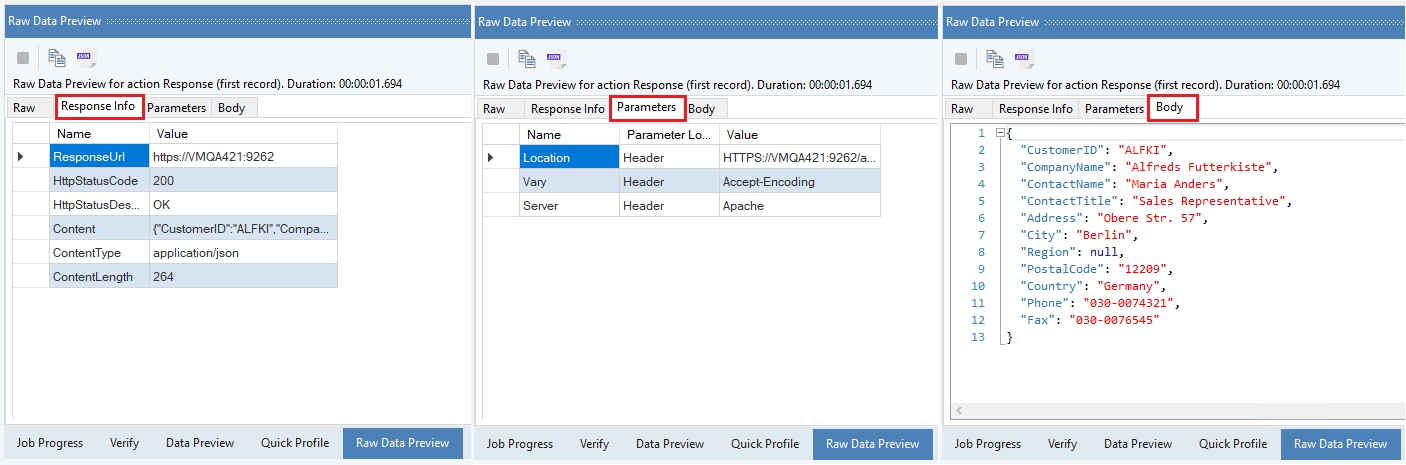The image size is (1406, 465).
Task: Click the copy icon in the right panel toolbar
Action: coord(995,59)
